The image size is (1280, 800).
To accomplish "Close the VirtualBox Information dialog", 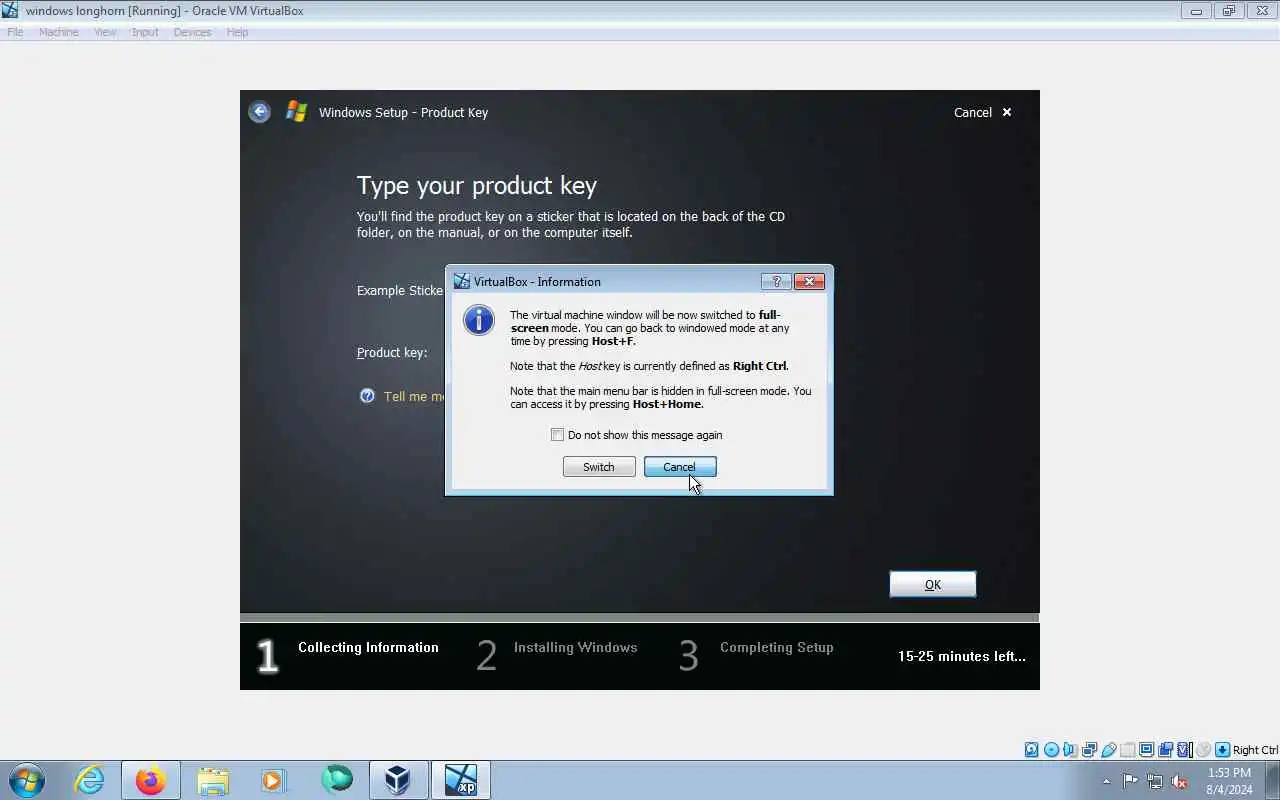I will [809, 282].
